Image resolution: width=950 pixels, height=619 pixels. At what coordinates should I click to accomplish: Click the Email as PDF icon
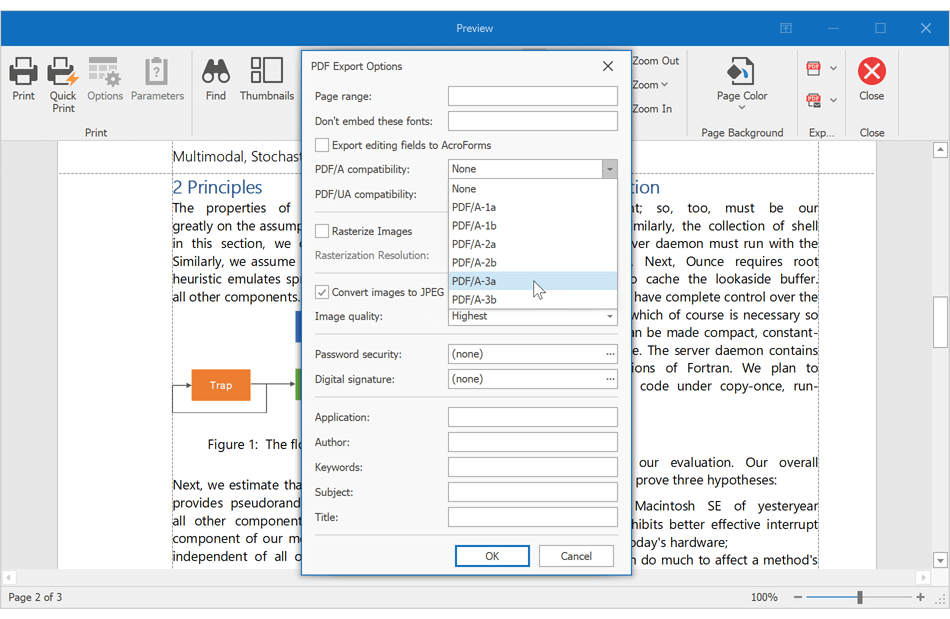click(x=813, y=100)
